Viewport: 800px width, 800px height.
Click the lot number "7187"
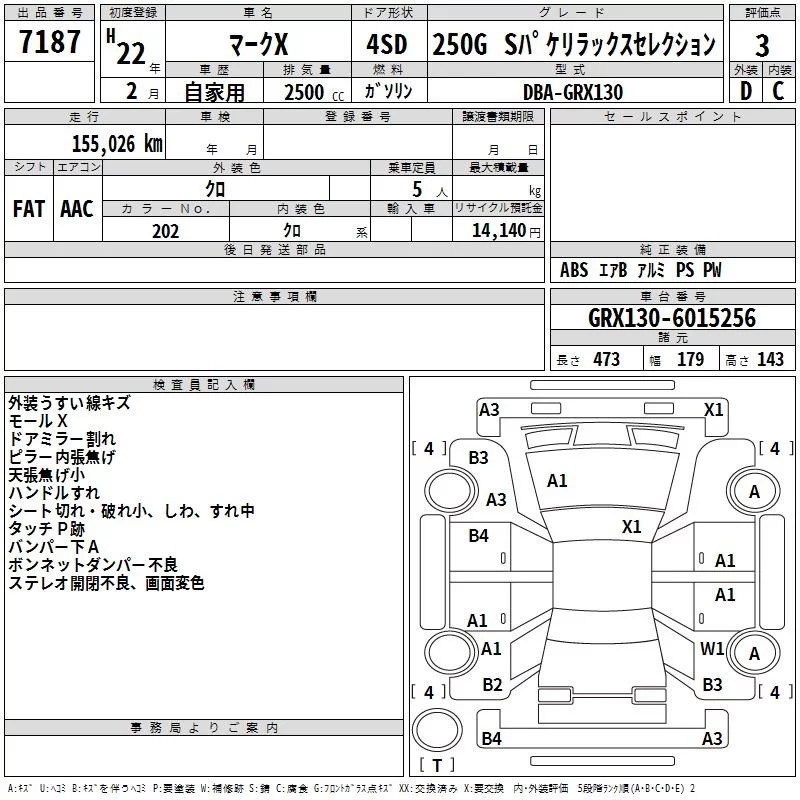[x=49, y=42]
